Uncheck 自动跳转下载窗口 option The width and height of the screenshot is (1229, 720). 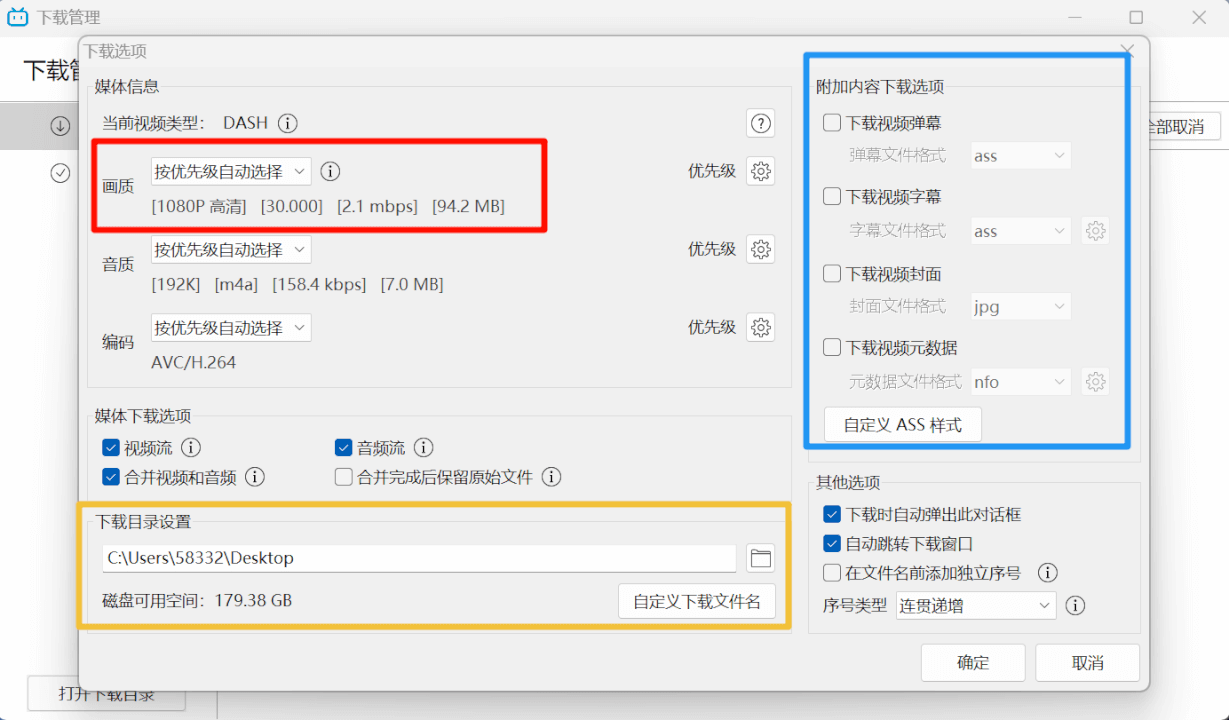[832, 544]
